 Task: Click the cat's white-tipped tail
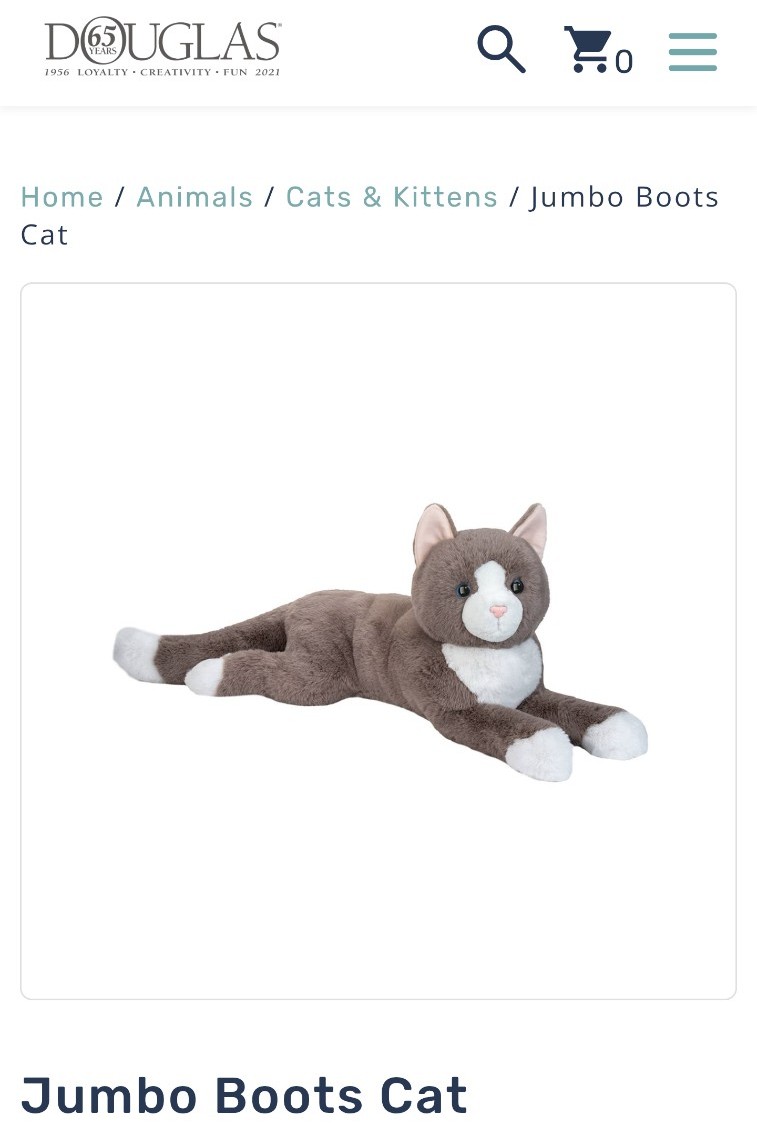point(138,655)
